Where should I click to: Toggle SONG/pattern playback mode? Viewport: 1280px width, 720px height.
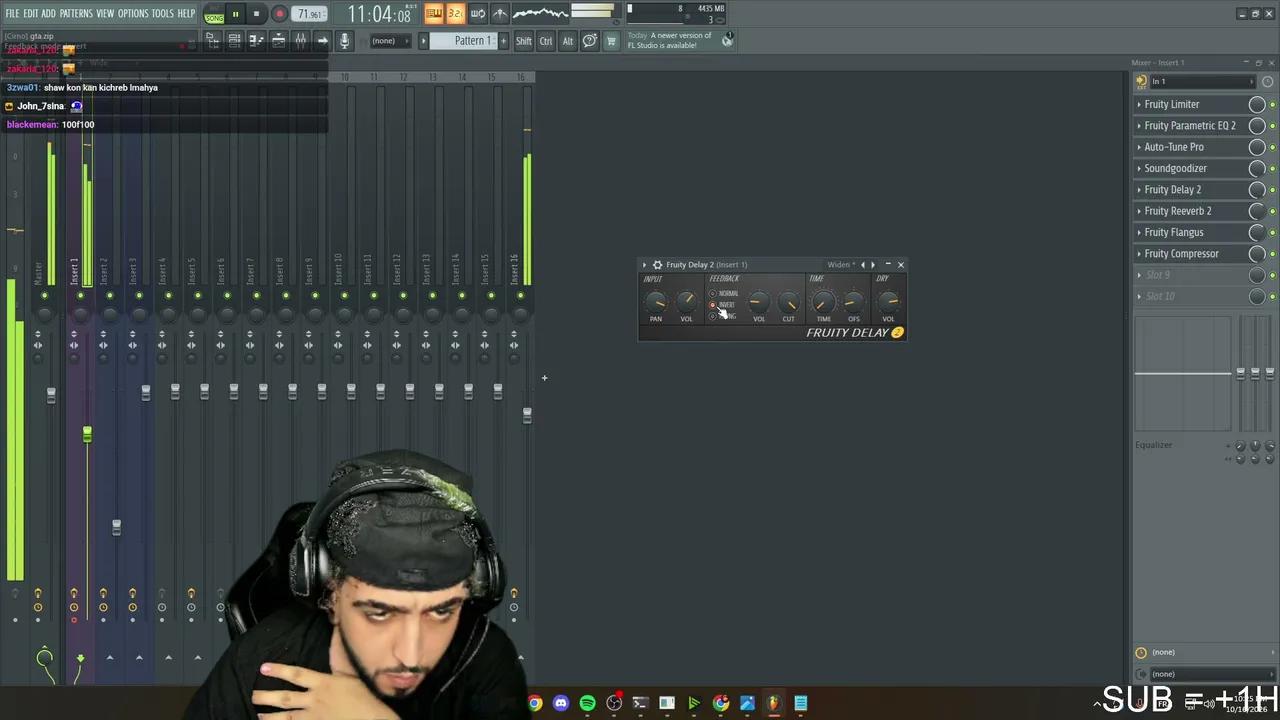[x=214, y=15]
